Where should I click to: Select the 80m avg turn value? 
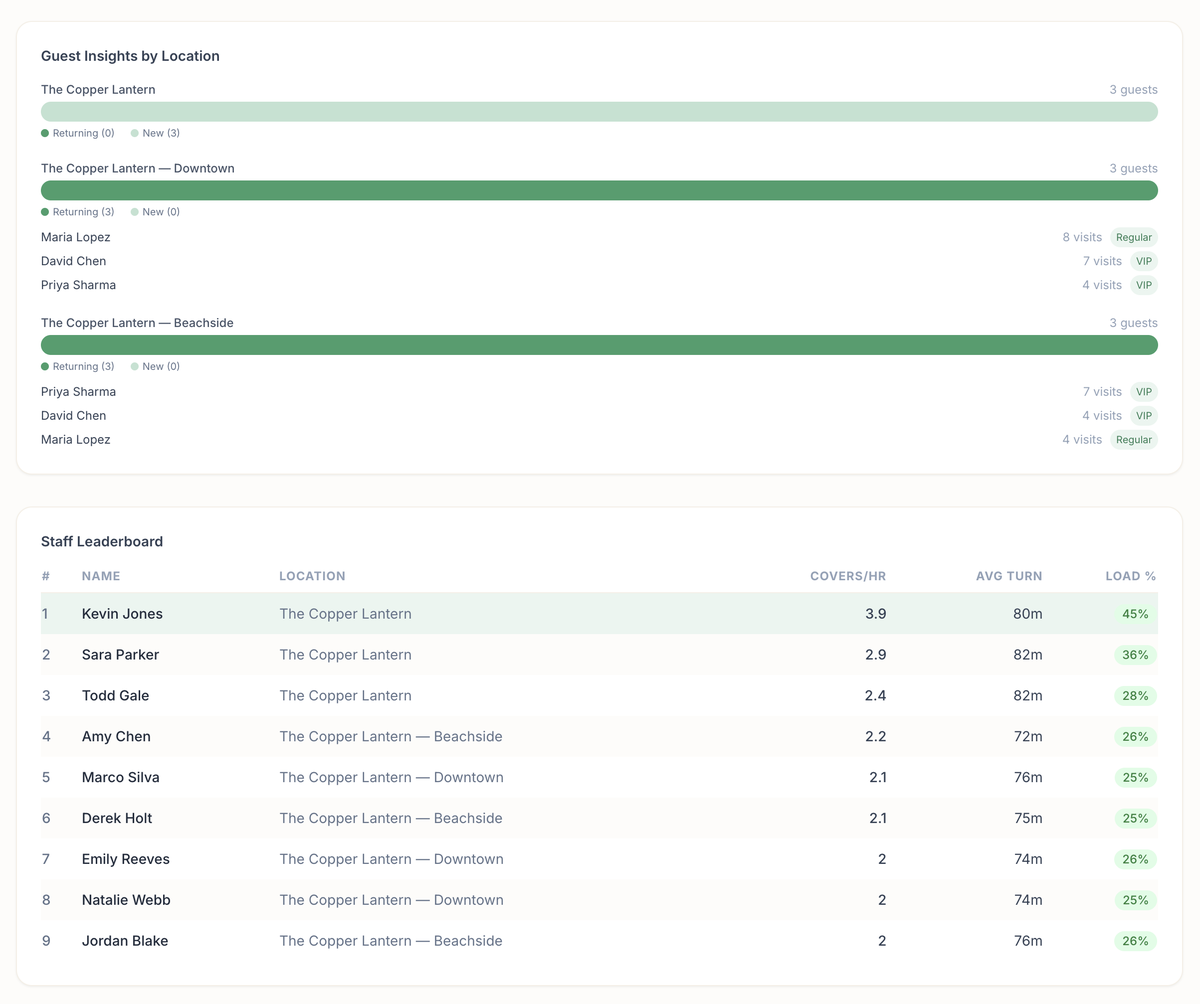click(1027, 614)
